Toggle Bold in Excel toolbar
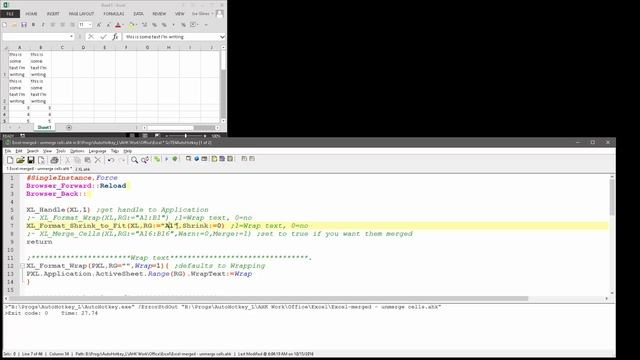This screenshot has height=360, width=640. [x=33, y=25]
